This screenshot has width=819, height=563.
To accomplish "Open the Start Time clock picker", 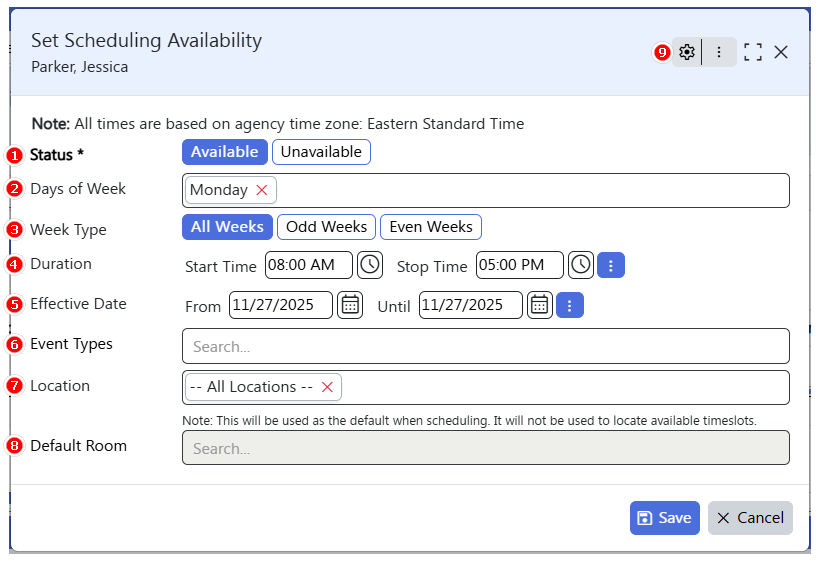I will click(370, 265).
